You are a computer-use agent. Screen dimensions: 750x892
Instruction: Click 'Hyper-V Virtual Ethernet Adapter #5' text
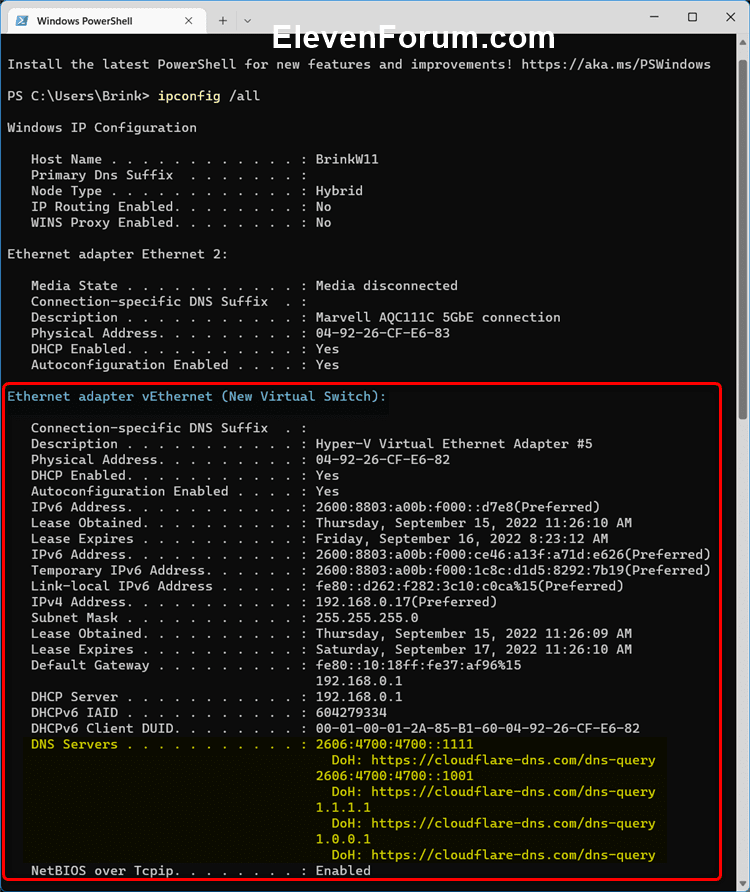(x=454, y=444)
